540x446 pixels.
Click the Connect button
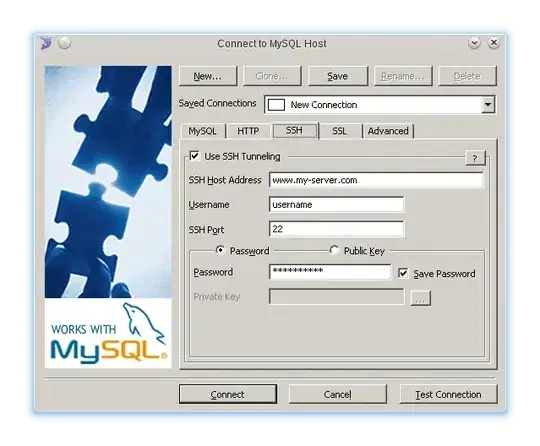pos(228,394)
